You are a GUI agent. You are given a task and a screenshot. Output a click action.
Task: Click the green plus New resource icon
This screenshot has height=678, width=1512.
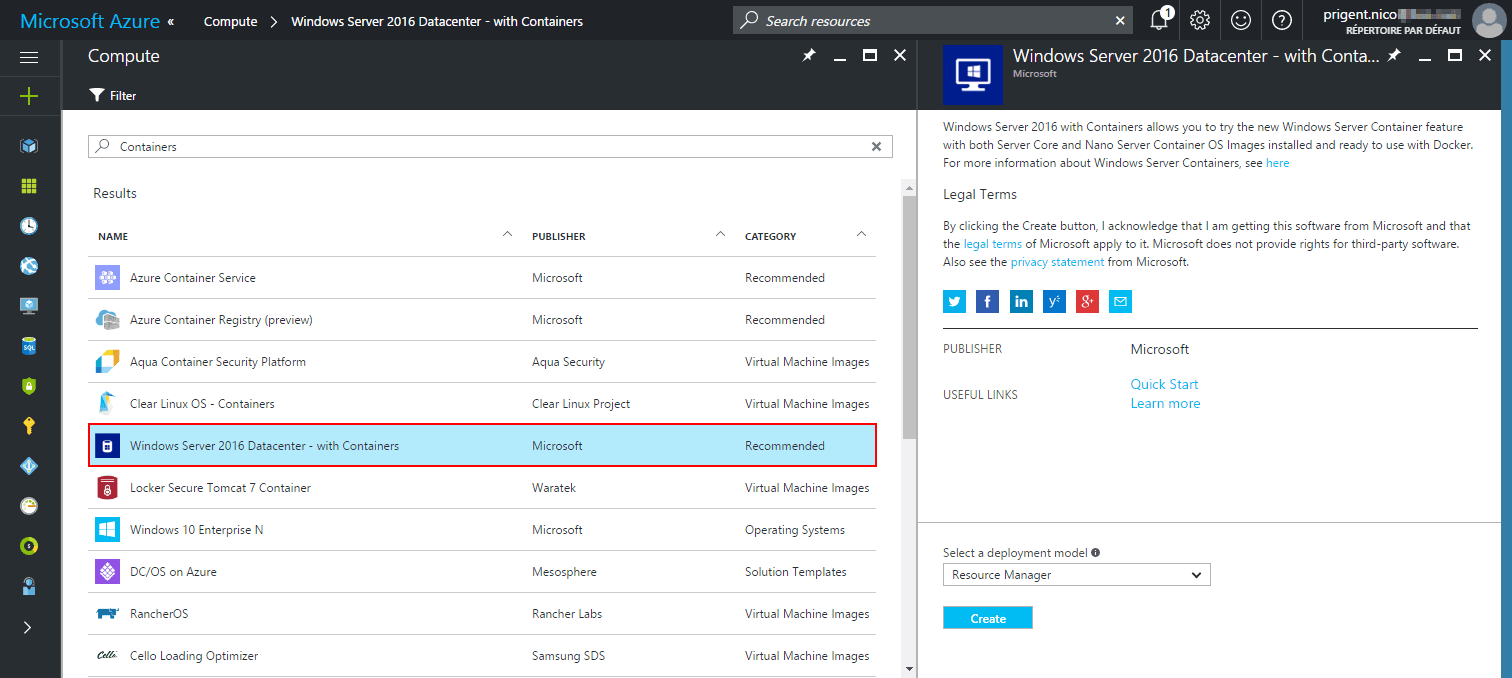[29, 96]
